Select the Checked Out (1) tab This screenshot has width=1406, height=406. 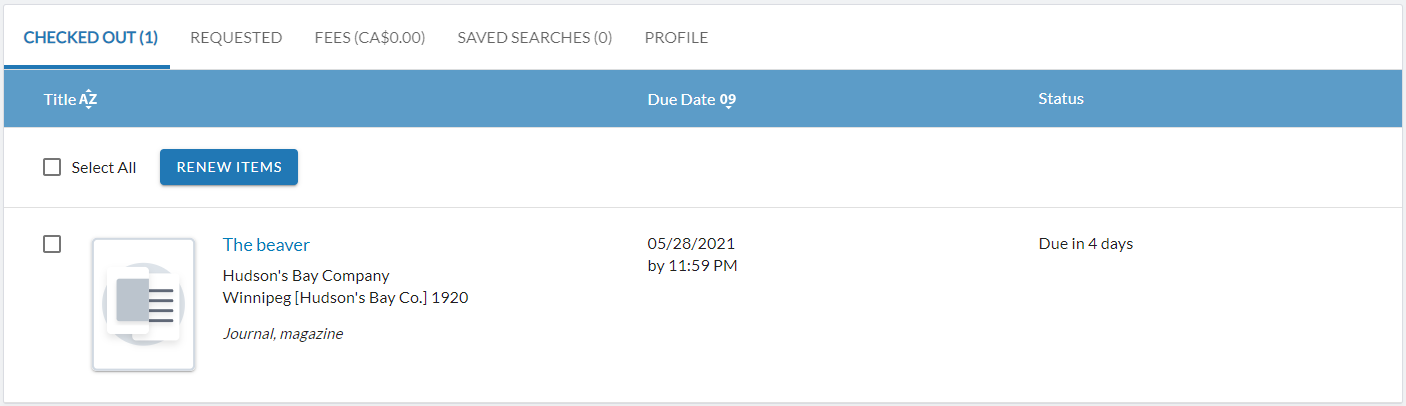[91, 37]
